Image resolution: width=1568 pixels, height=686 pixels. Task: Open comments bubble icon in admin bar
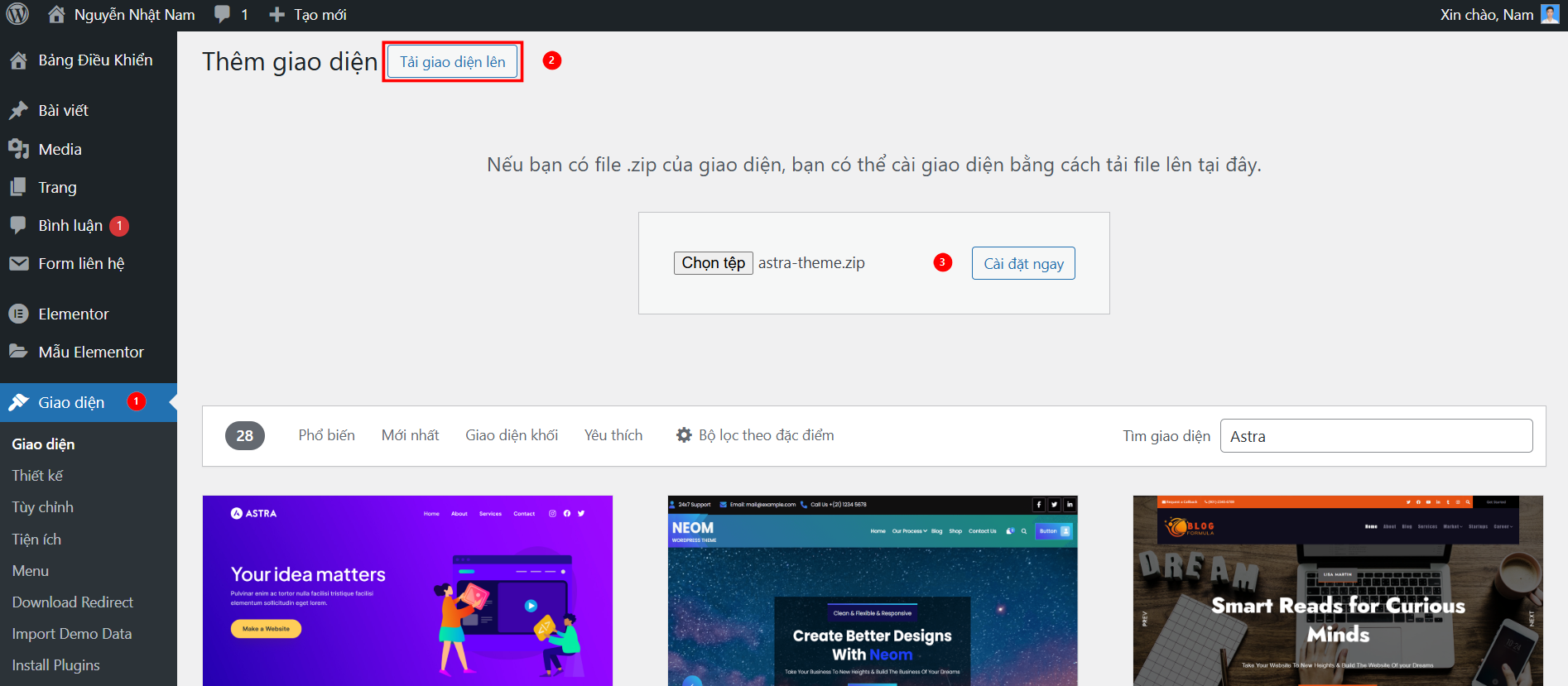pos(222,14)
